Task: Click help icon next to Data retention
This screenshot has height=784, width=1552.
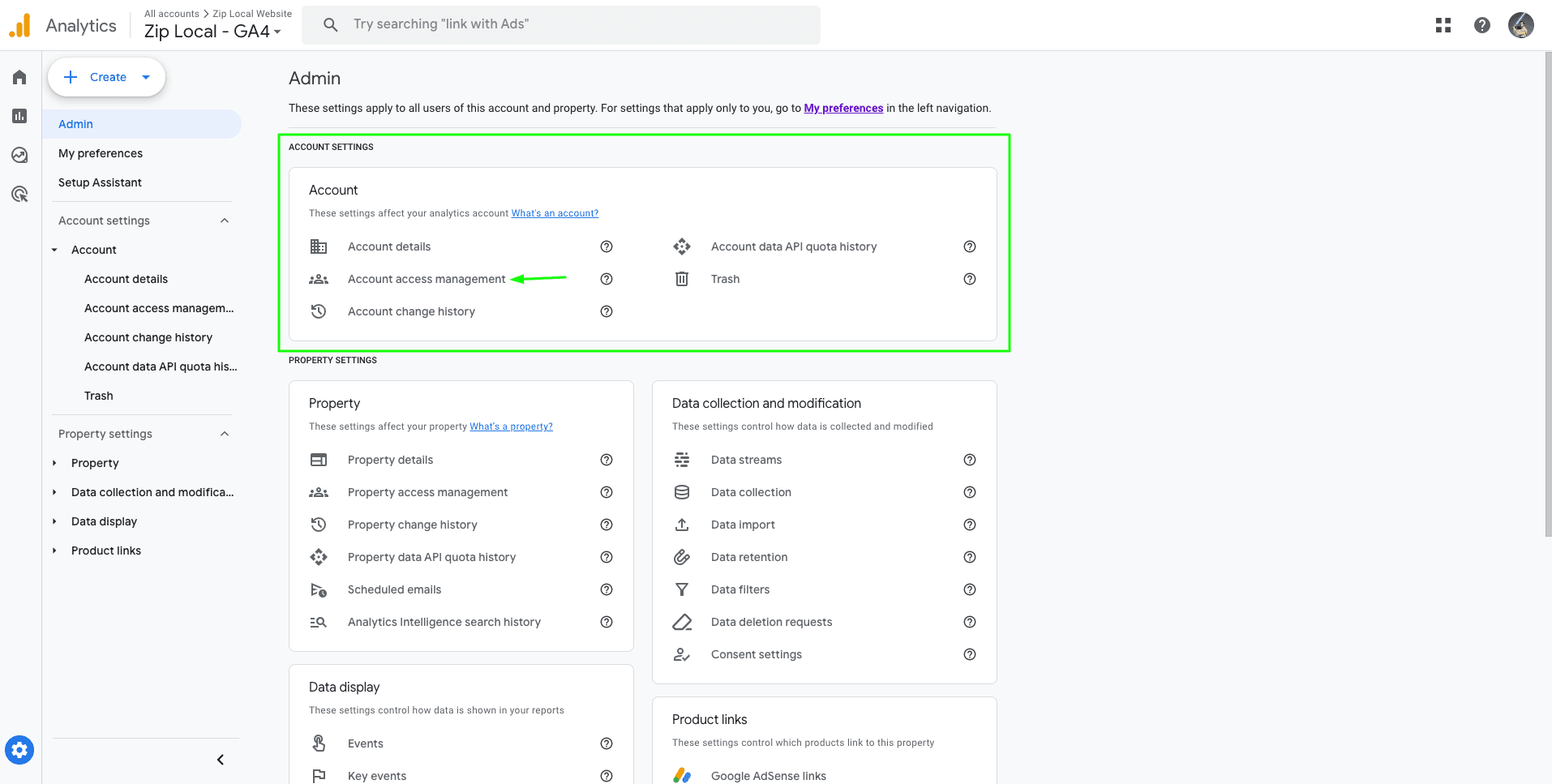Action: (970, 557)
